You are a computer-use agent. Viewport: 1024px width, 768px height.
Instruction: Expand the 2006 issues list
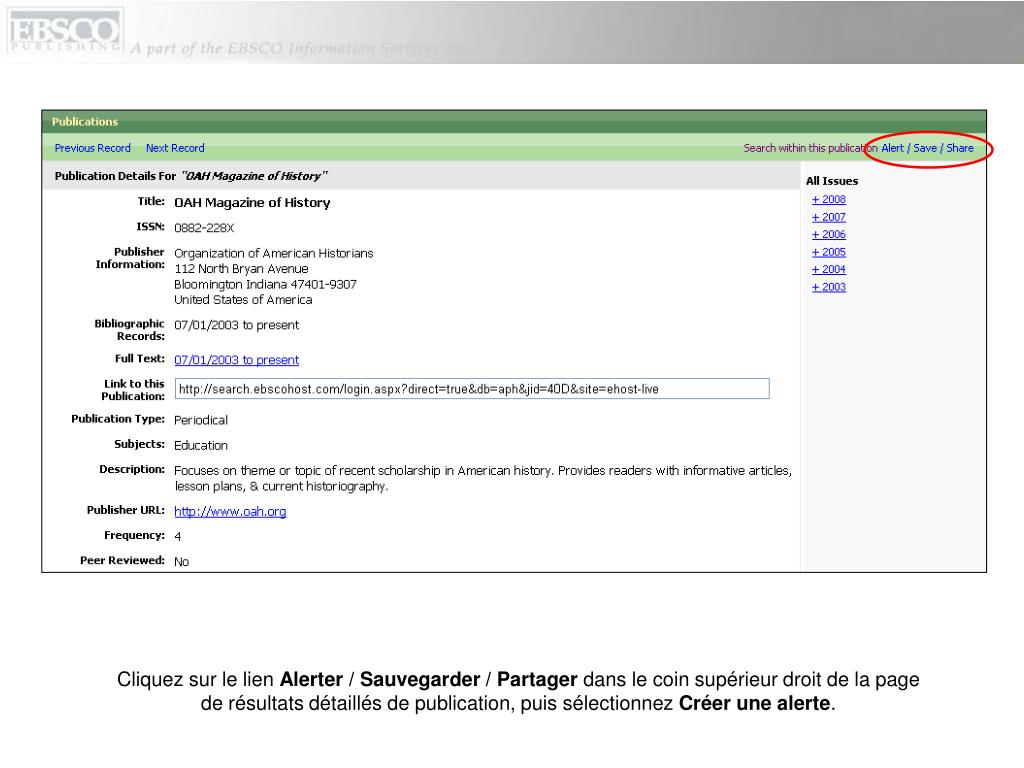[x=829, y=234]
